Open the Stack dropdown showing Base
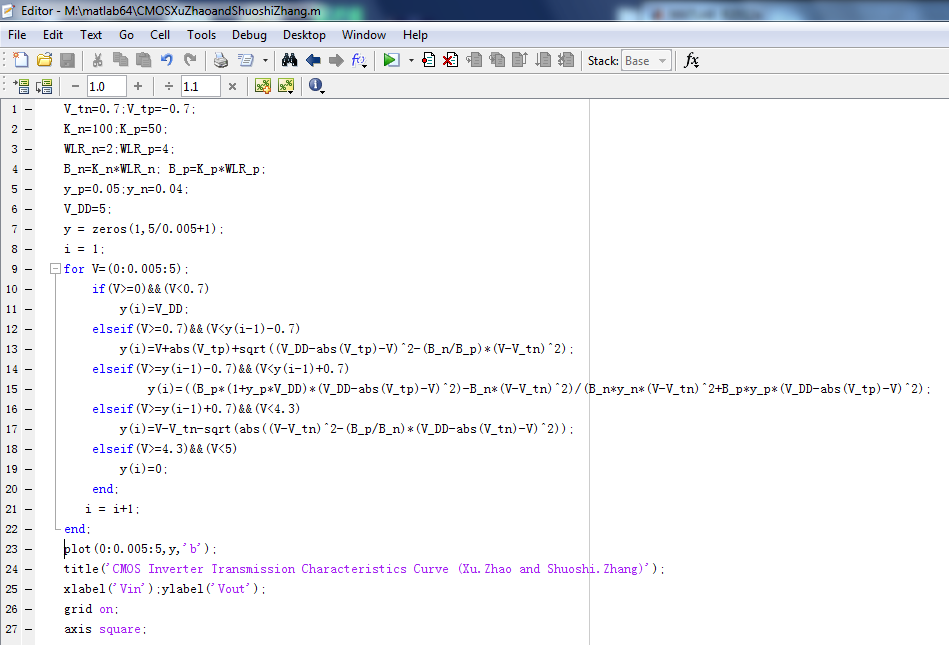Screen dimensions: 949x645 coord(645,60)
